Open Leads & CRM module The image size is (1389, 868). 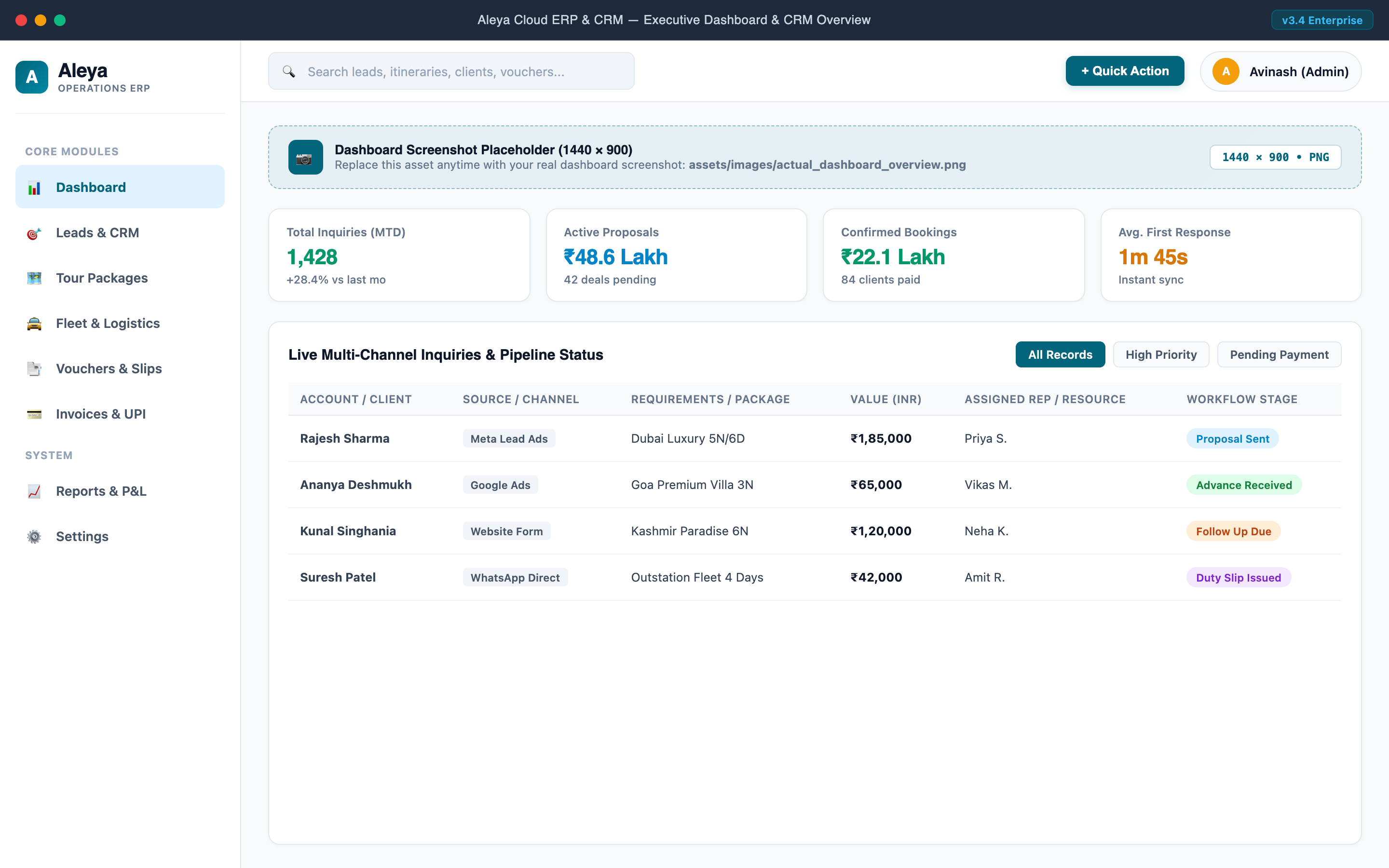tap(120, 232)
